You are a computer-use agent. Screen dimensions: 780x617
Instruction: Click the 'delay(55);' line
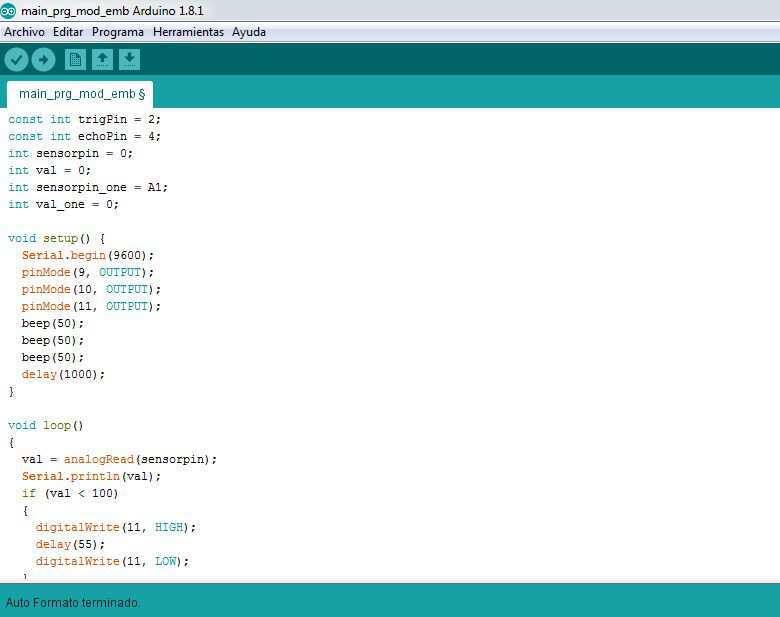70,544
